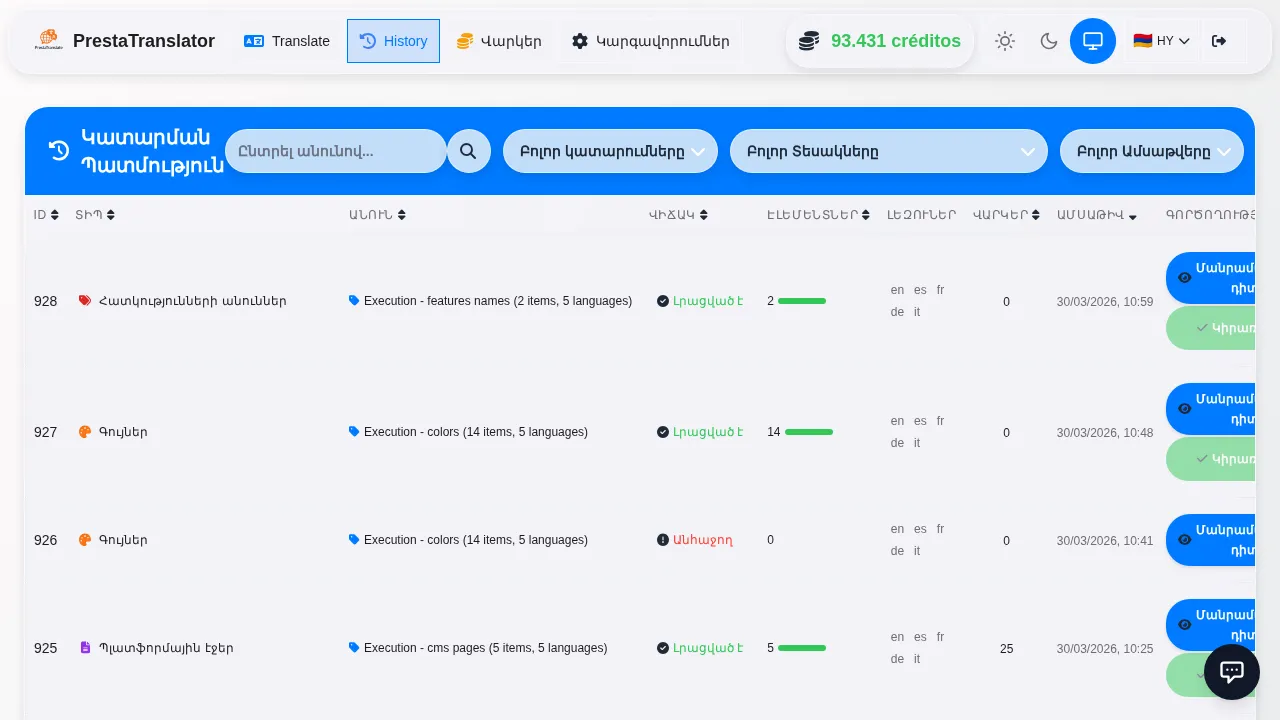Image resolution: width=1280 pixels, height=720 pixels.
Task: Click the progress bar of row 927
Action: pyautogui.click(x=808, y=432)
